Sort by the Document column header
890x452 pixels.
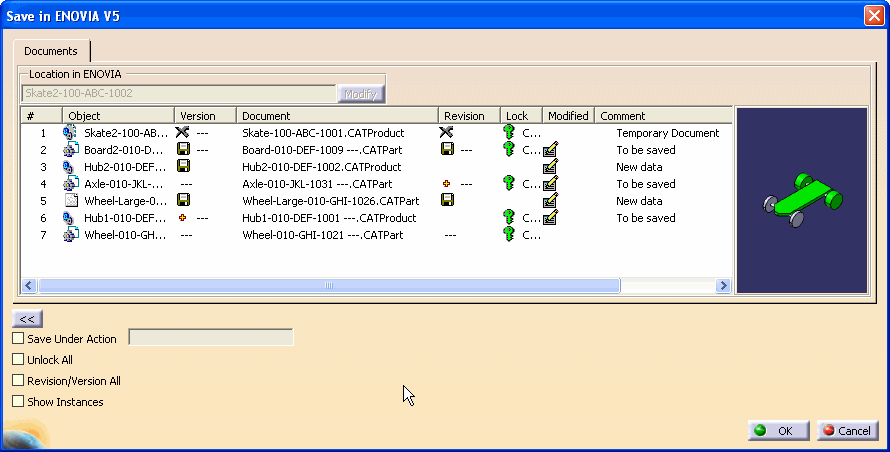[x=337, y=116]
